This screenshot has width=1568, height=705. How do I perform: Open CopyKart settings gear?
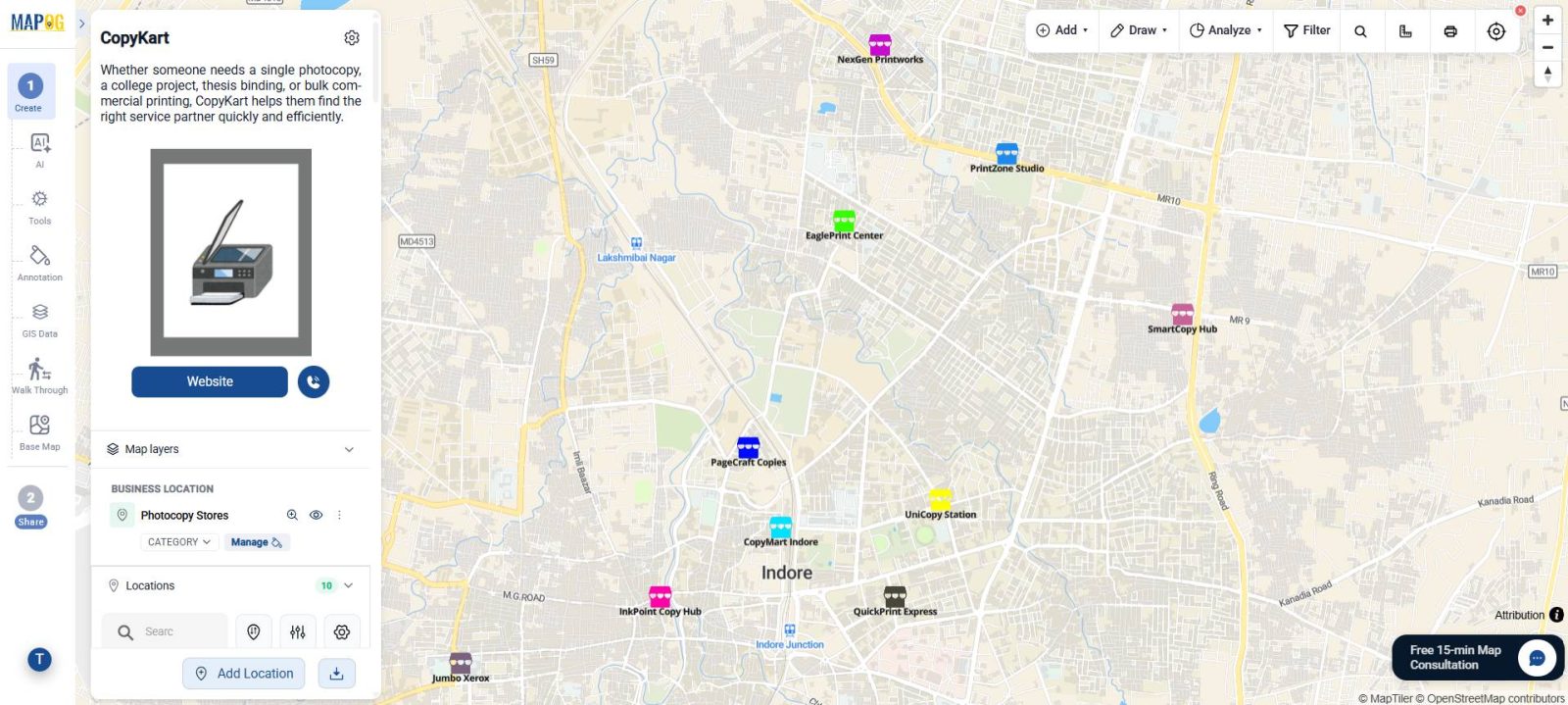coord(352,38)
